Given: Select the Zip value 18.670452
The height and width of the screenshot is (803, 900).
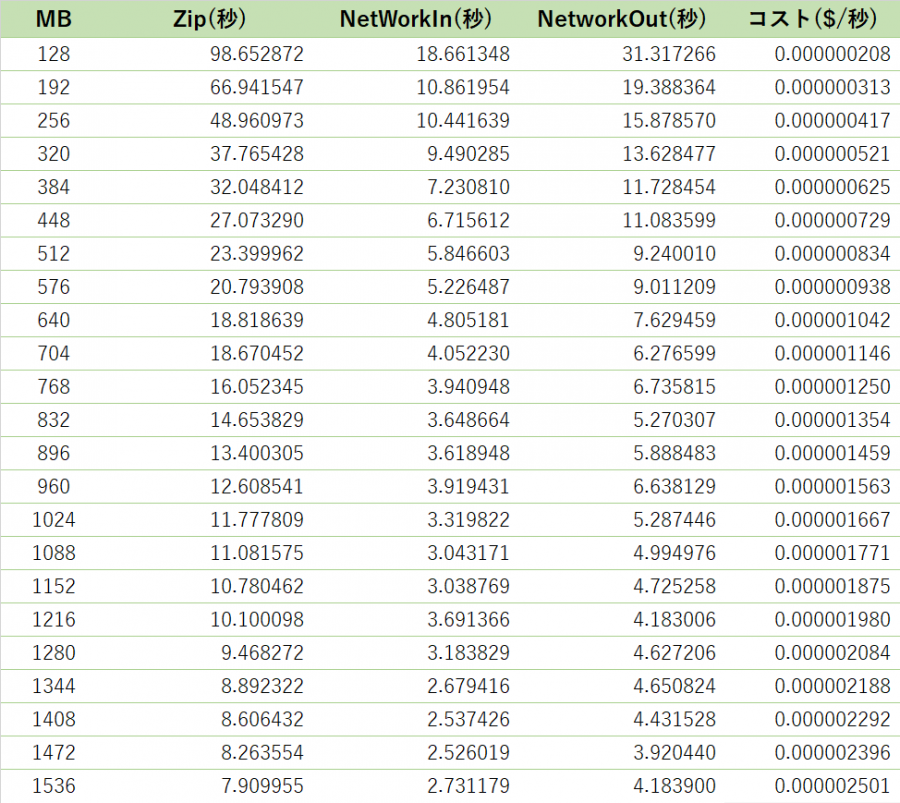Looking at the screenshot, I should 257,354.
